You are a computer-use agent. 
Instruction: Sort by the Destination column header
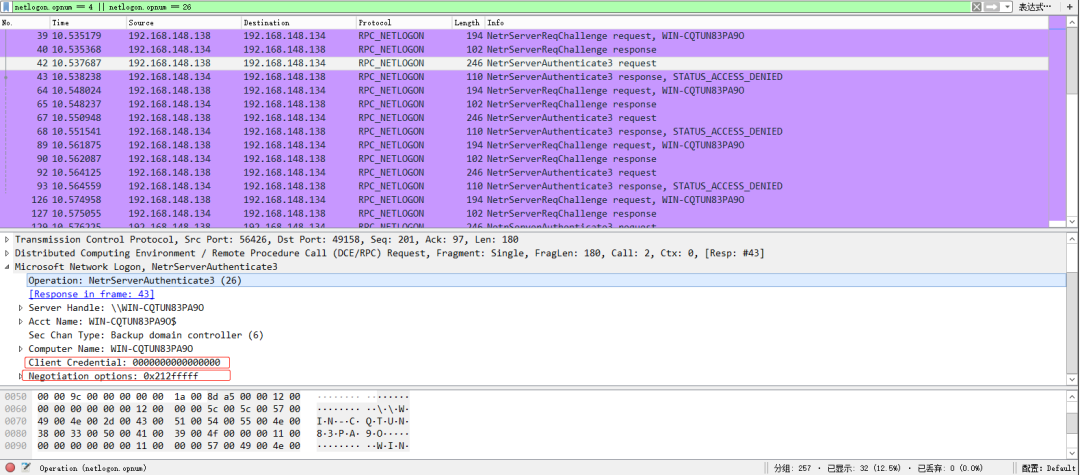(x=298, y=23)
